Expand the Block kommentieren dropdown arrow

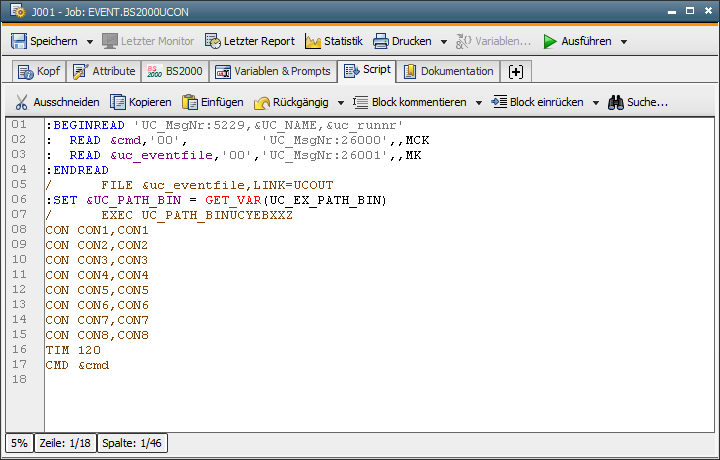coord(478,103)
